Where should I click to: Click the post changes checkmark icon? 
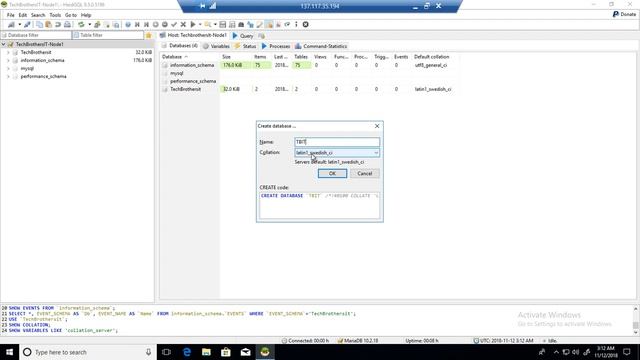click(174, 24)
